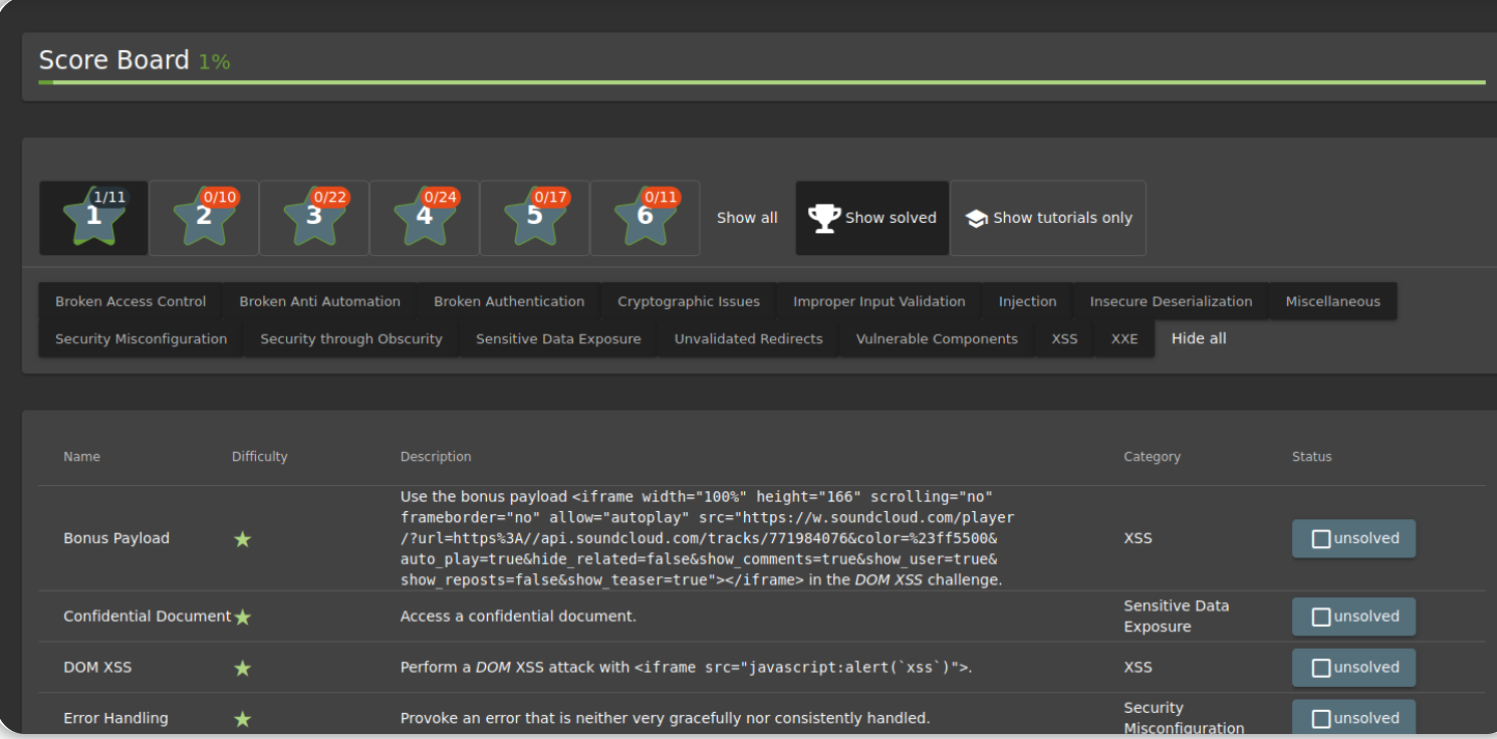Click the Category column header
This screenshot has height=739, width=1497.
(1152, 456)
